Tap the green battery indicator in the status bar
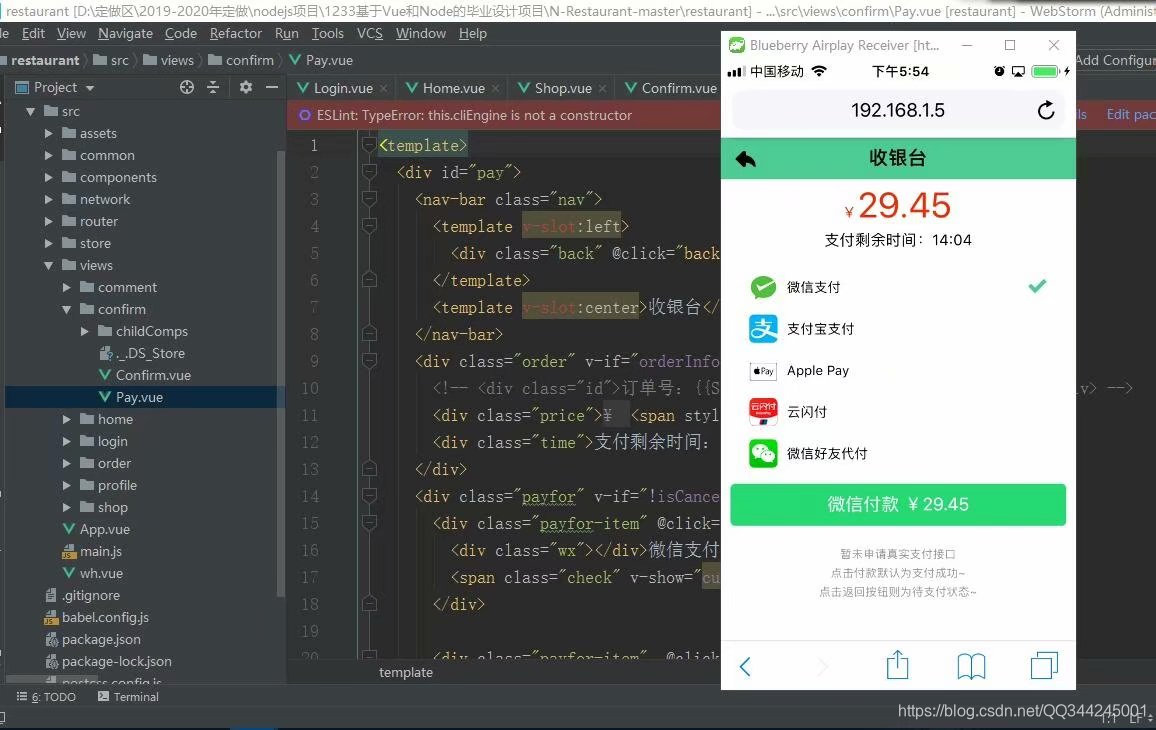This screenshot has width=1156, height=730. click(1043, 71)
